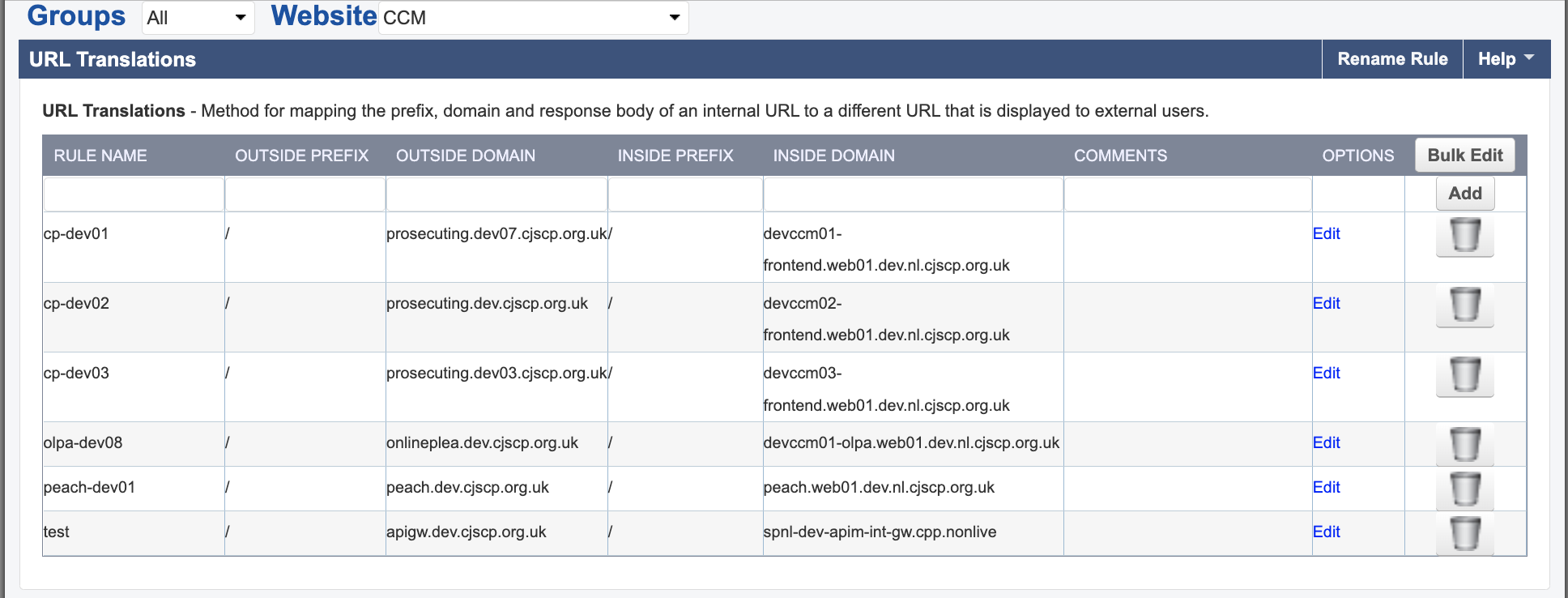Screen dimensions: 1568x598
Task: Click Edit link for peach-dev01
Action: coord(1326,487)
